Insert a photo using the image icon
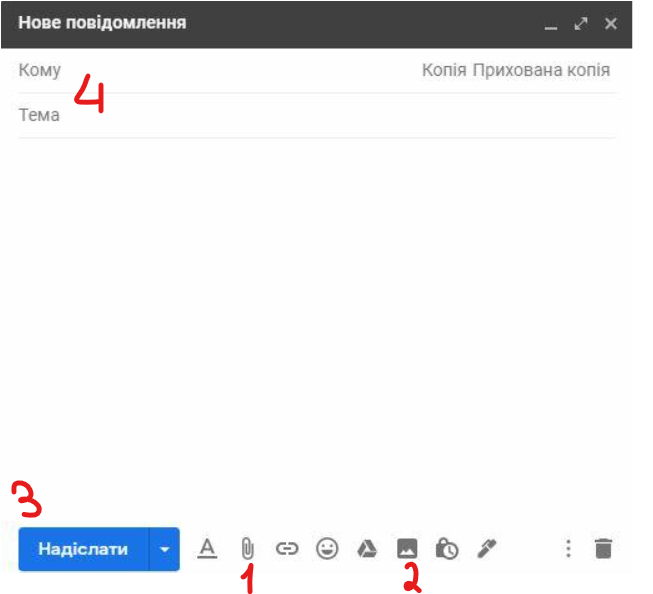 coord(407,548)
